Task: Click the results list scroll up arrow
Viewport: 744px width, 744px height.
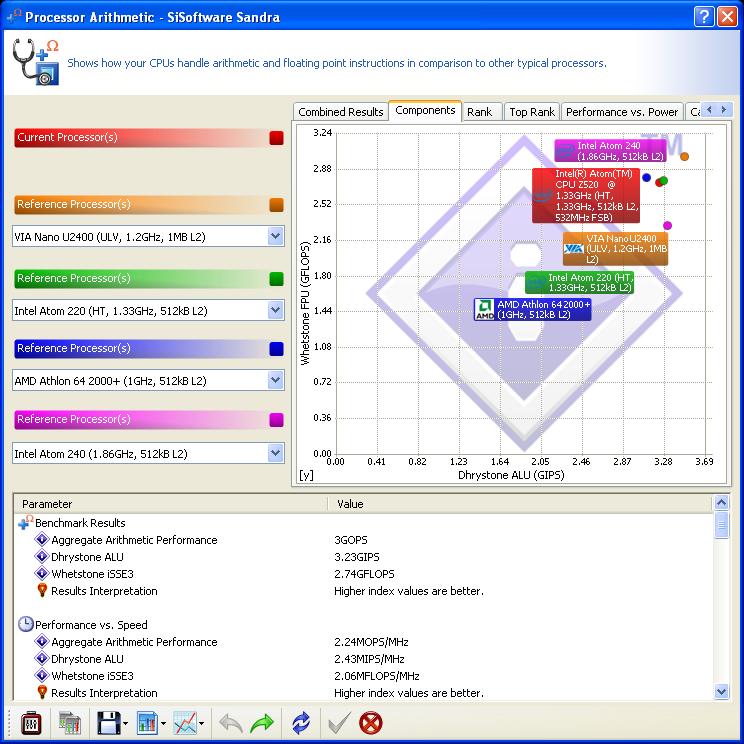Action: (721, 502)
